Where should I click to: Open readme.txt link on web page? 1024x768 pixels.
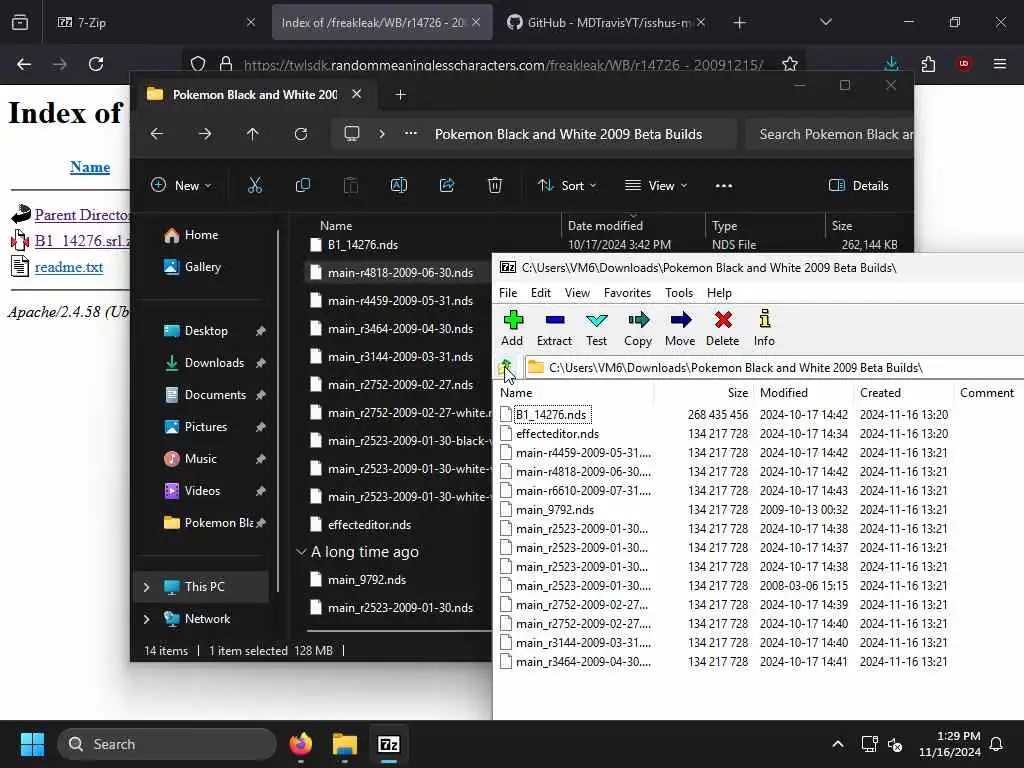coord(69,267)
